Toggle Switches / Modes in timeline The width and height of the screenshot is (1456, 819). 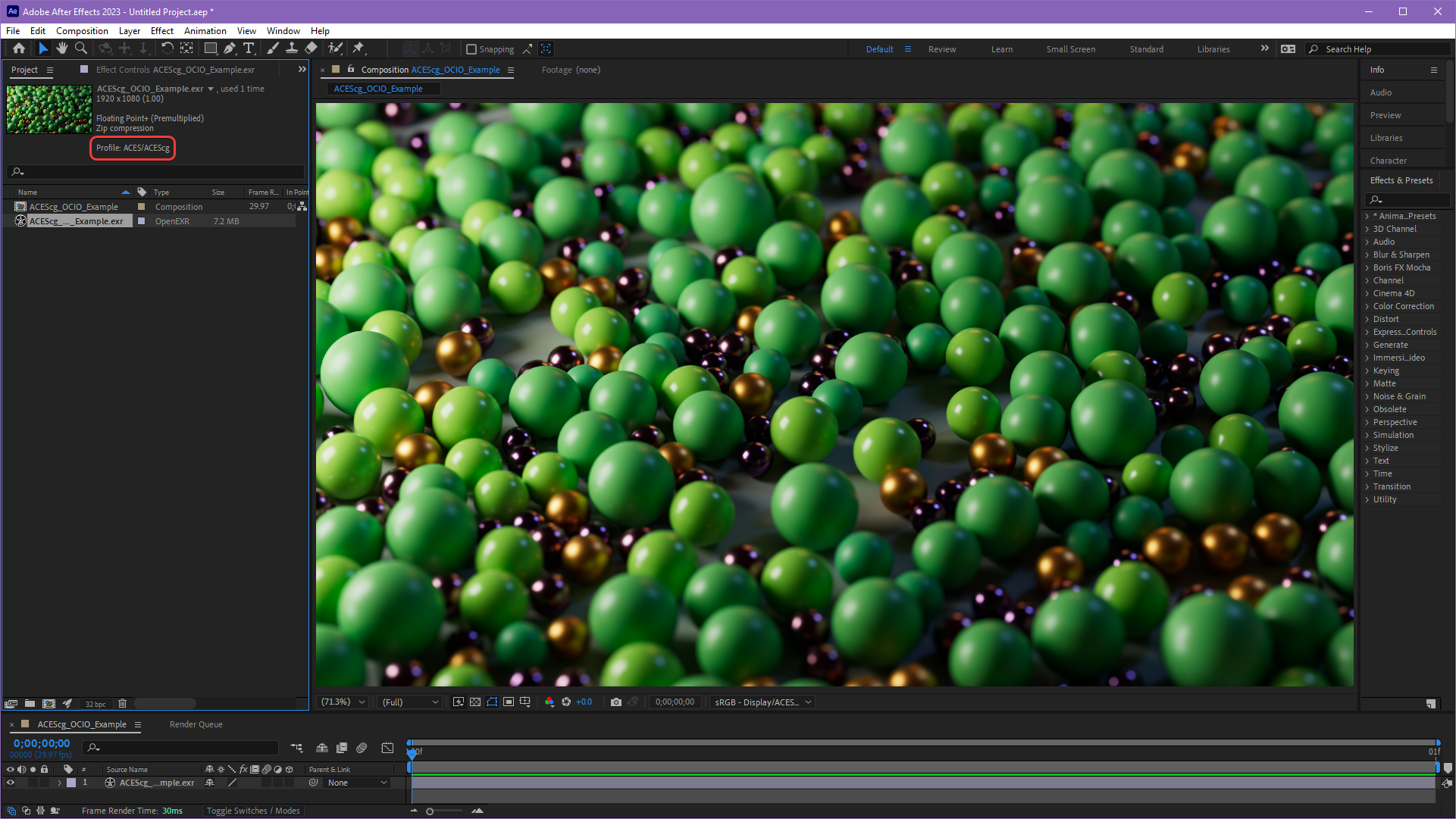(x=253, y=811)
